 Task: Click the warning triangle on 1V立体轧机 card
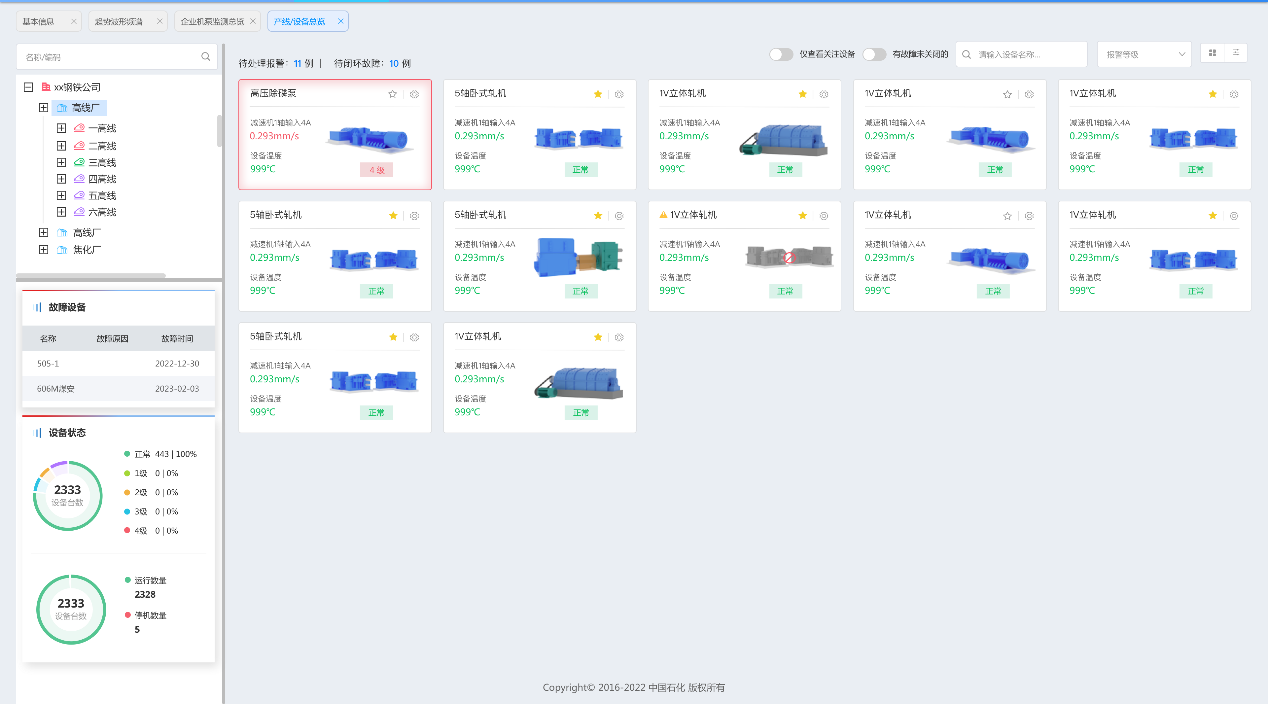(x=663, y=214)
